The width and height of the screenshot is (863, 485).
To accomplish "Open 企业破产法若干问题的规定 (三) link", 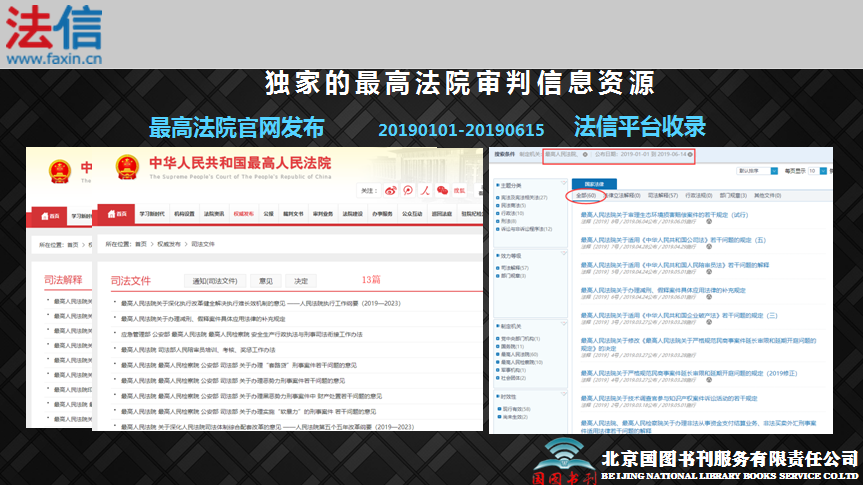I will [679, 315].
